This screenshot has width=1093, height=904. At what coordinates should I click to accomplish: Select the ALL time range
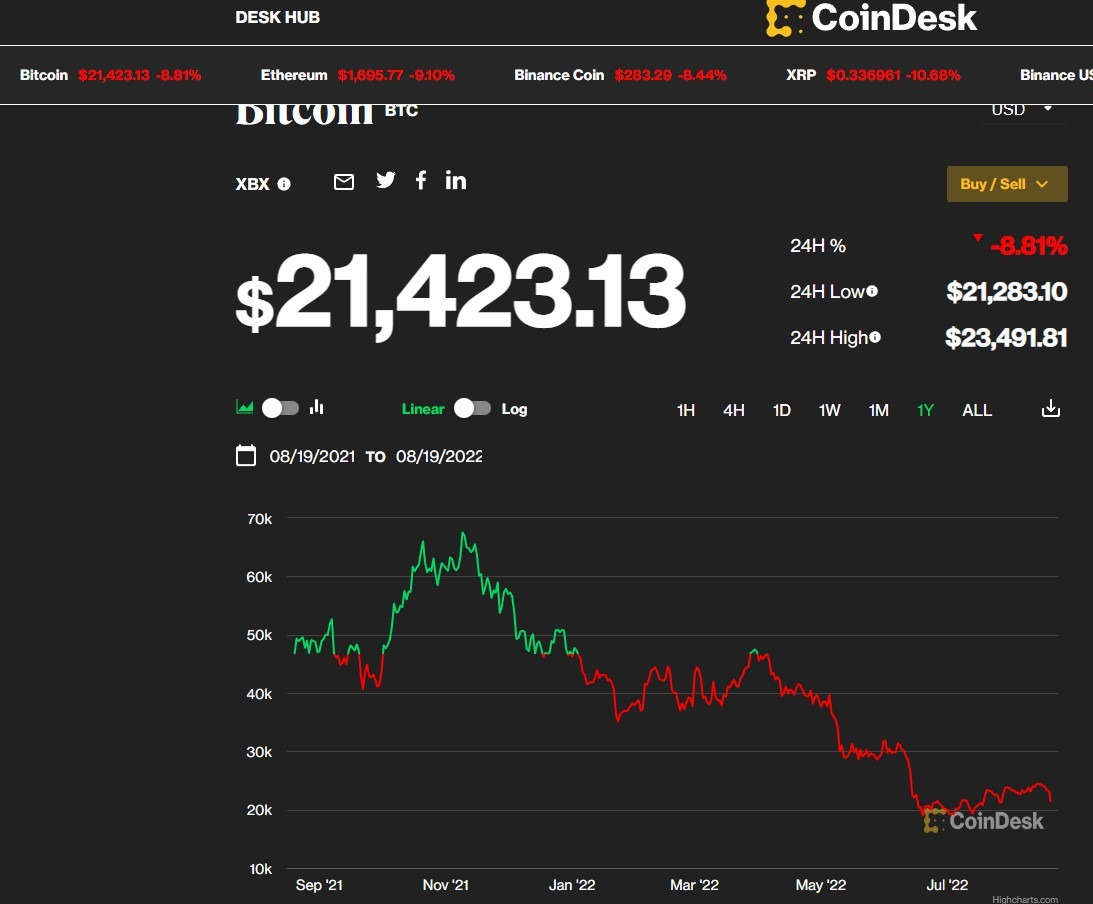977,411
